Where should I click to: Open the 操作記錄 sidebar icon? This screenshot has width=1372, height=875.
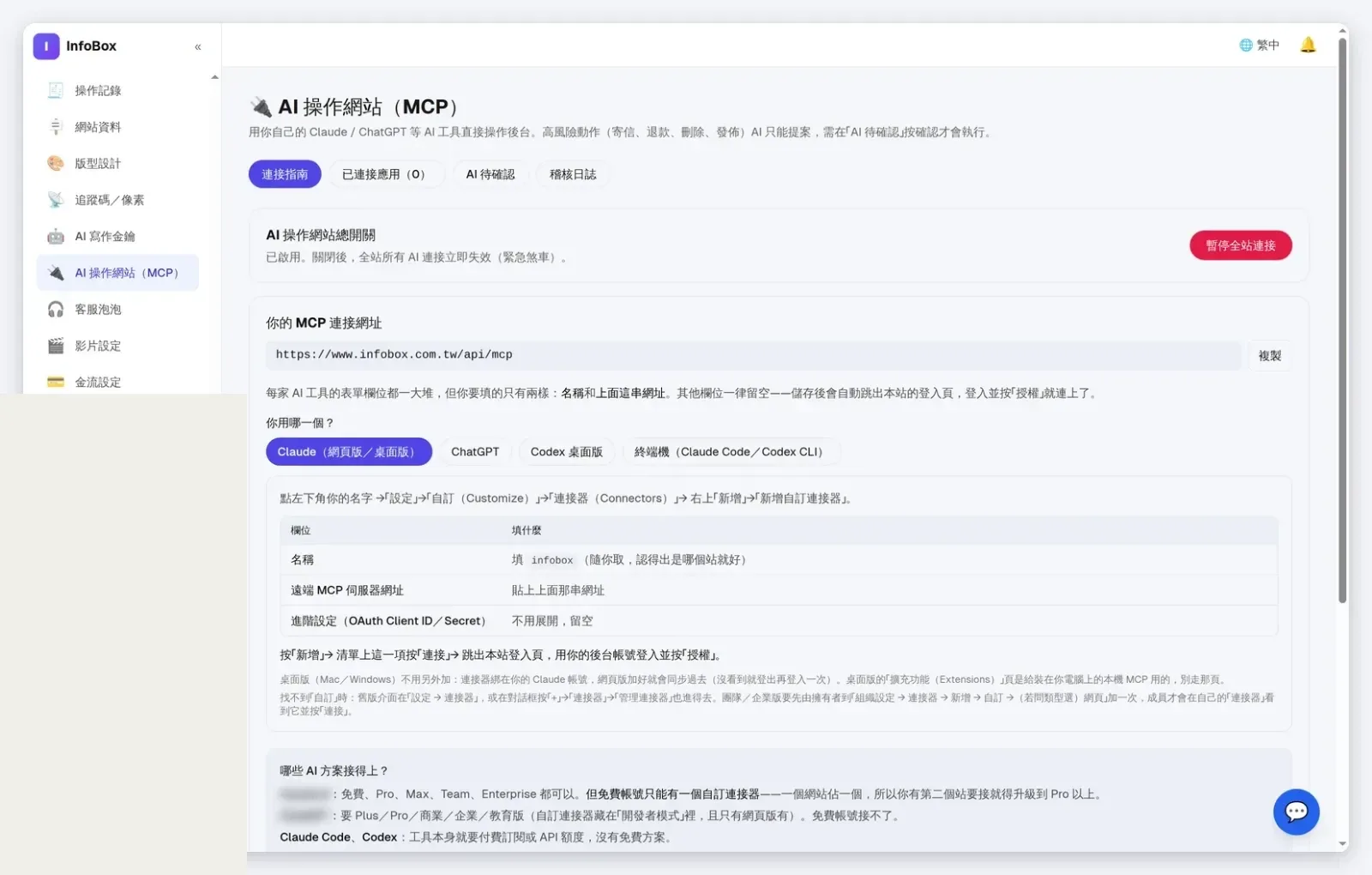tap(56, 90)
